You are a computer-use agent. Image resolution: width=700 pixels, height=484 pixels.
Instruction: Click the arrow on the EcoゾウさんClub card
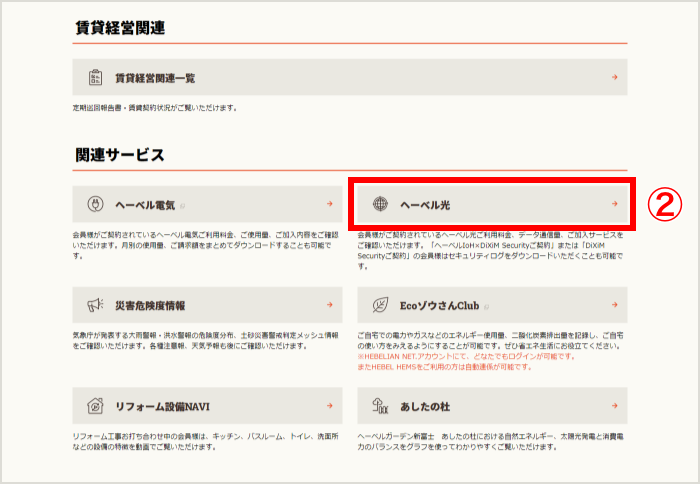614,305
